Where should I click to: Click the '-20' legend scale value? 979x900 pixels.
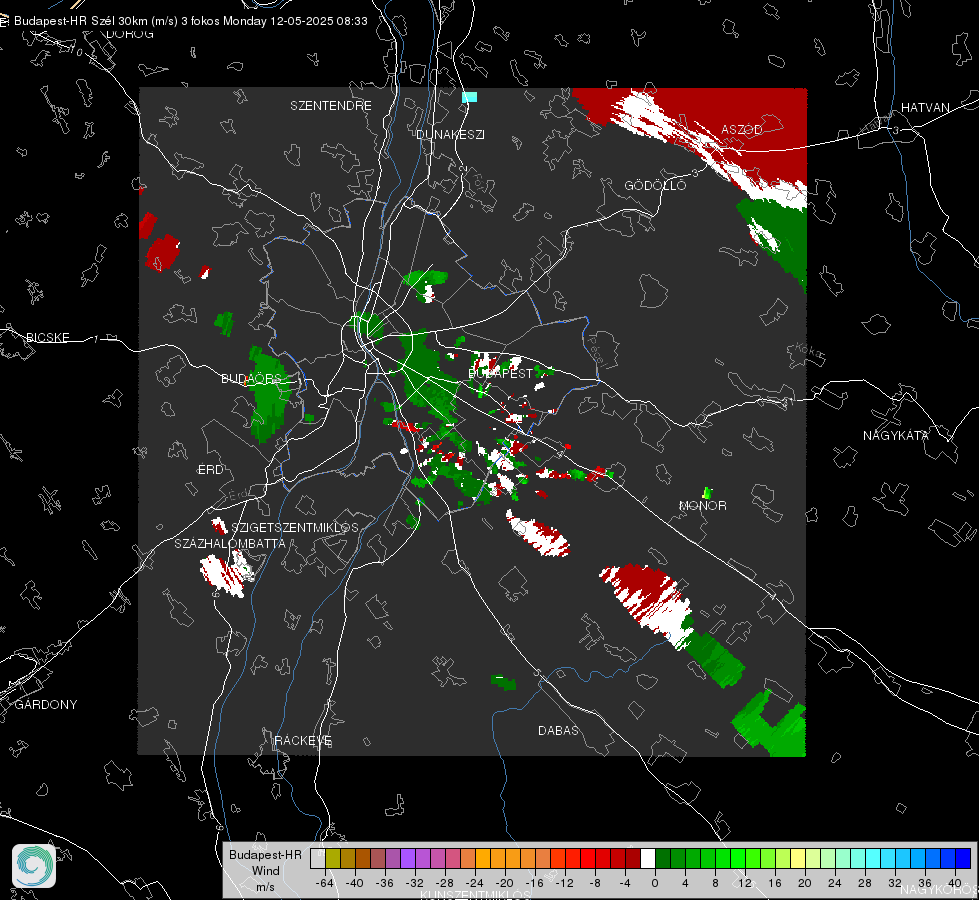[x=504, y=883]
